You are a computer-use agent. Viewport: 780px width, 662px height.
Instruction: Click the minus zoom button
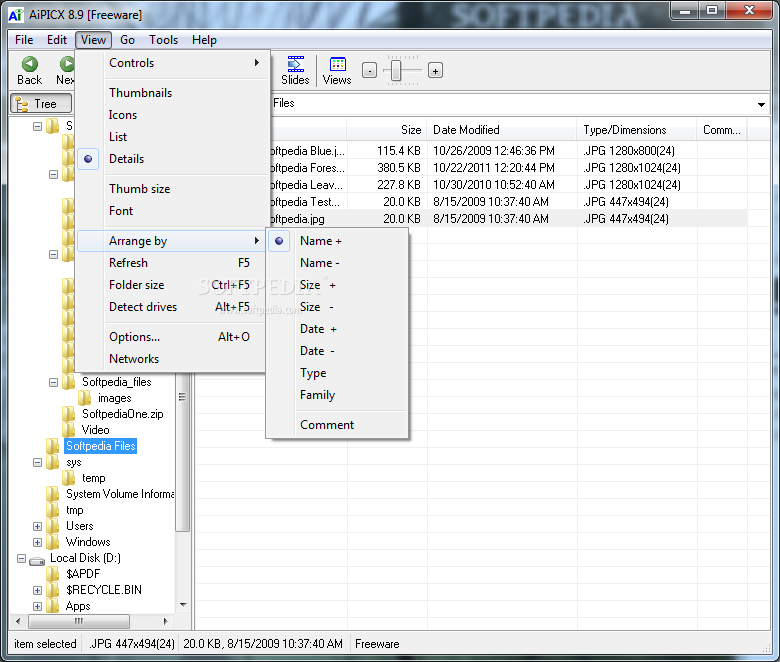tap(369, 71)
